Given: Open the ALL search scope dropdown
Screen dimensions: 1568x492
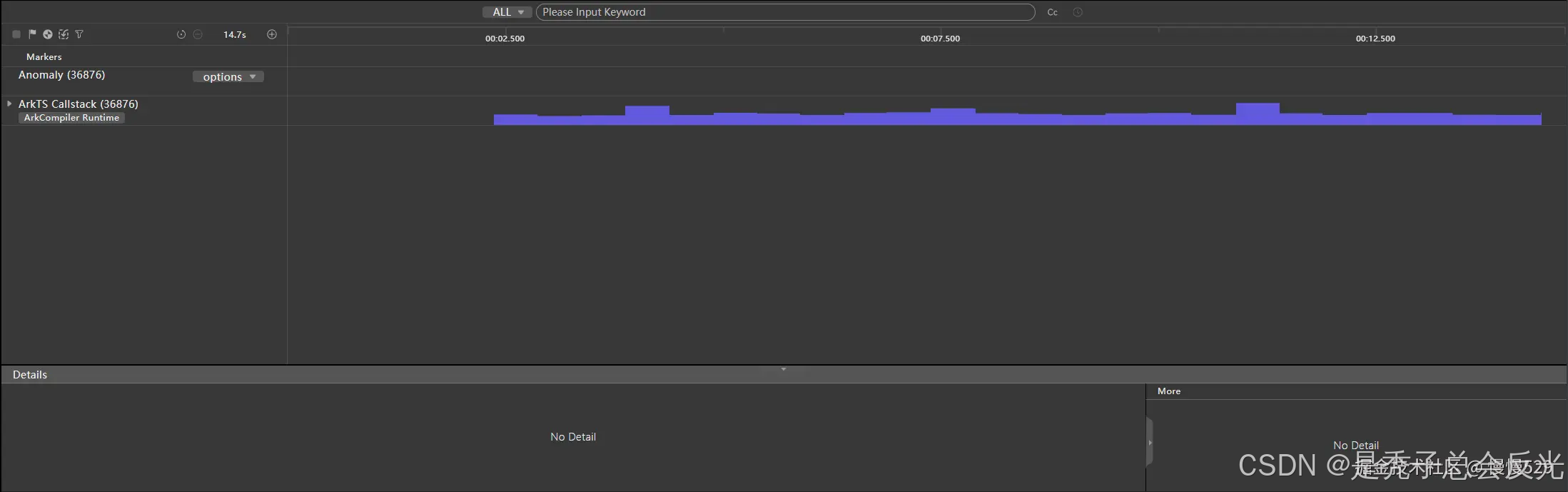Looking at the screenshot, I should (507, 12).
